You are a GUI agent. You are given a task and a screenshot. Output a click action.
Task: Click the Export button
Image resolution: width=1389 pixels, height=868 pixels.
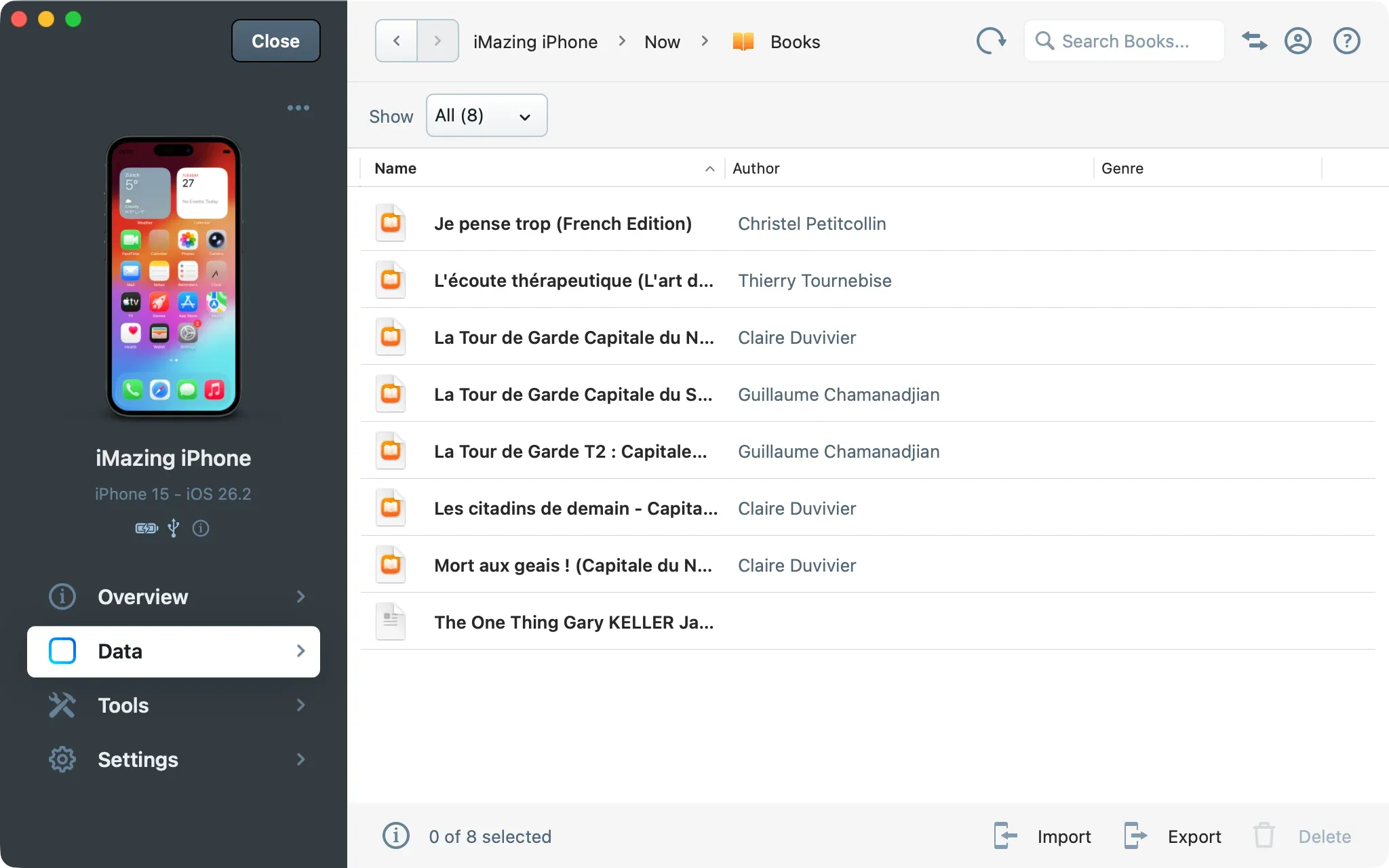[1173, 836]
